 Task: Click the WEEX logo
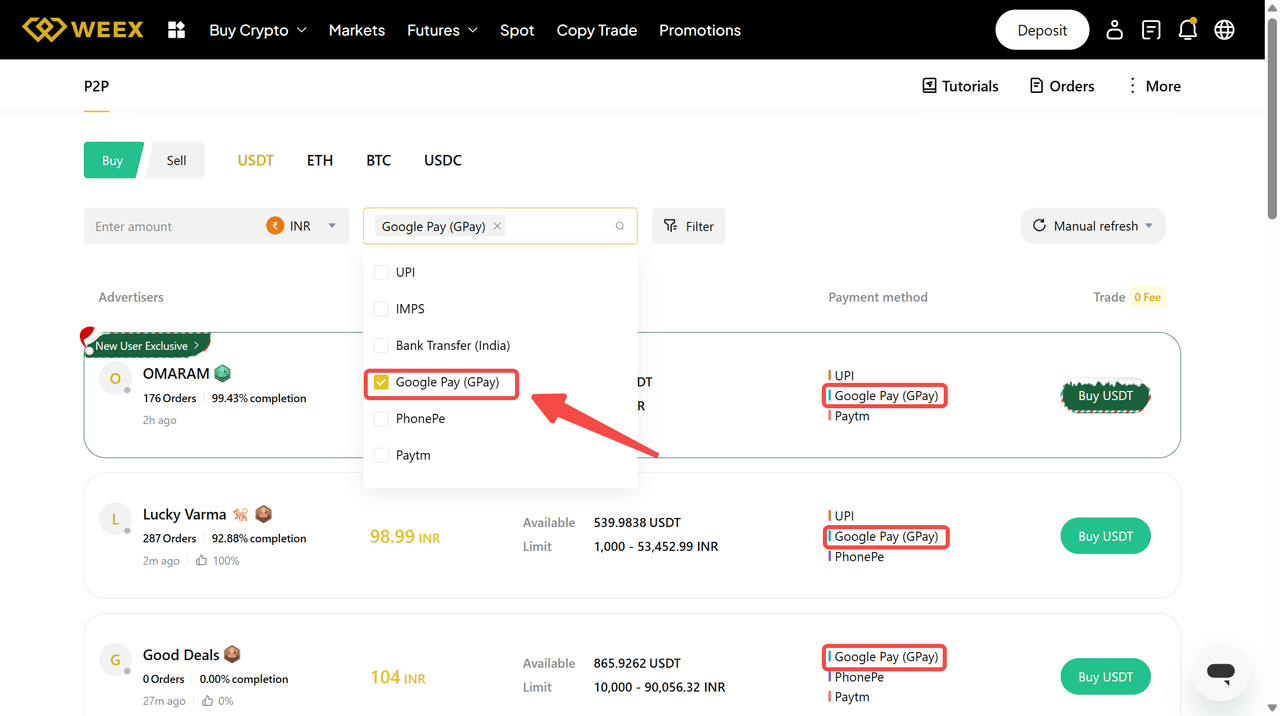(x=83, y=30)
